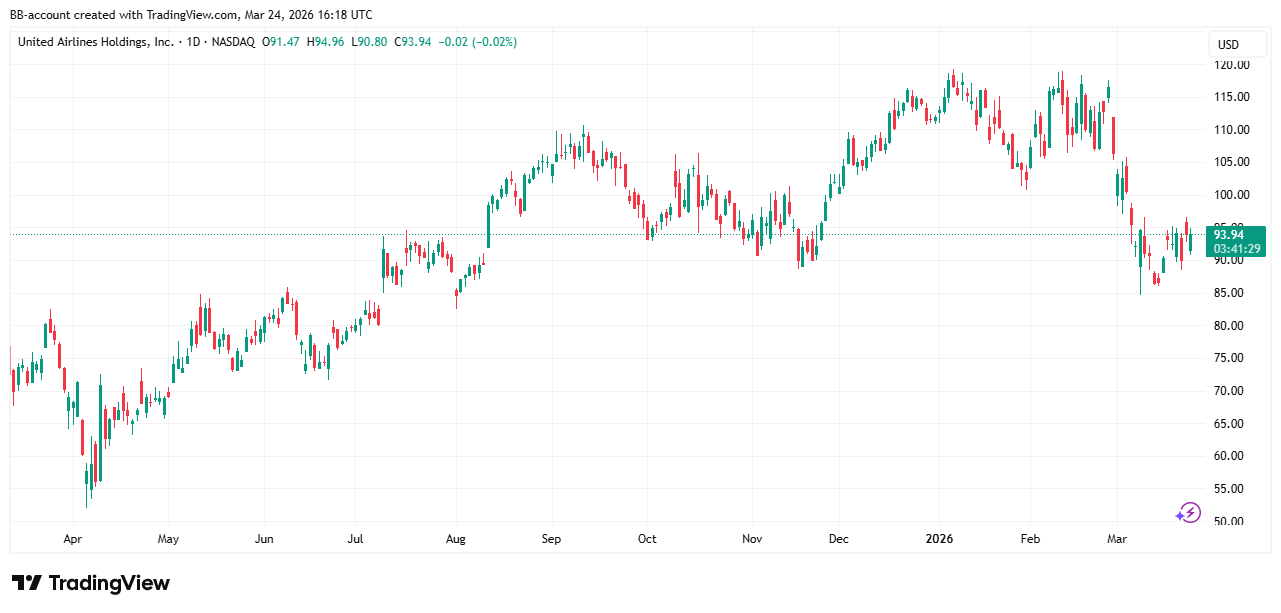Click the Mar label on time axis
Image resolution: width=1281 pixels, height=613 pixels.
click(x=1117, y=539)
